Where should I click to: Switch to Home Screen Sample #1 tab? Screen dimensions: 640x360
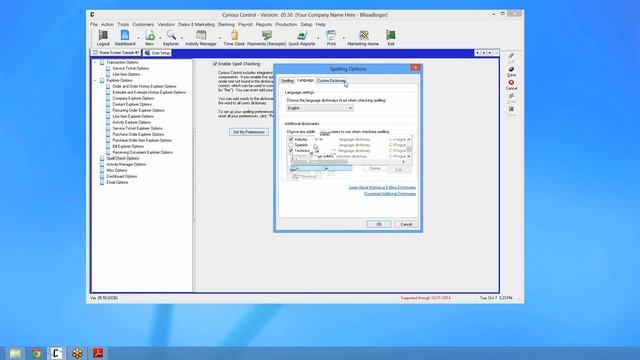[116, 53]
